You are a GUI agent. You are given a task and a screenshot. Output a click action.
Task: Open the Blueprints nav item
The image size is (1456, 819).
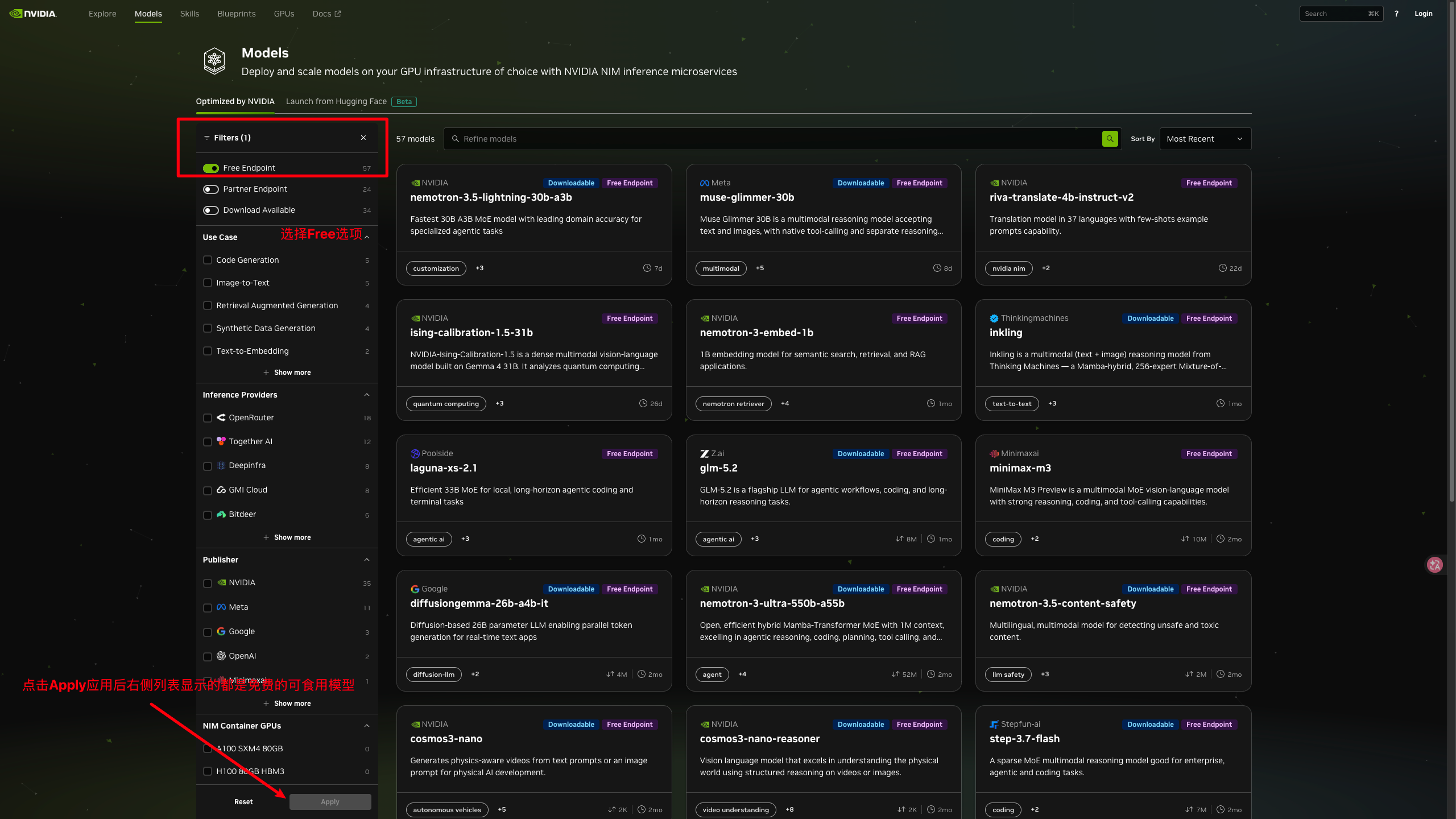237,14
